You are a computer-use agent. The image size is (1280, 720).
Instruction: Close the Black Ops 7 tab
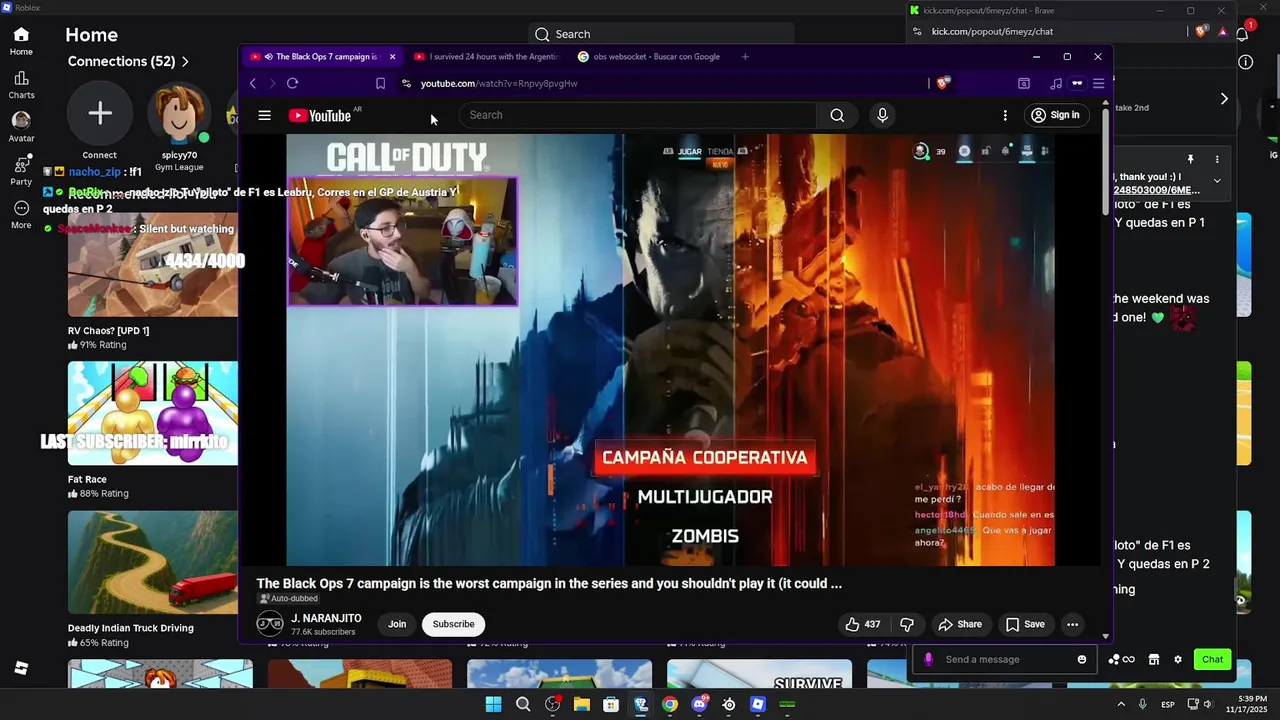click(392, 57)
